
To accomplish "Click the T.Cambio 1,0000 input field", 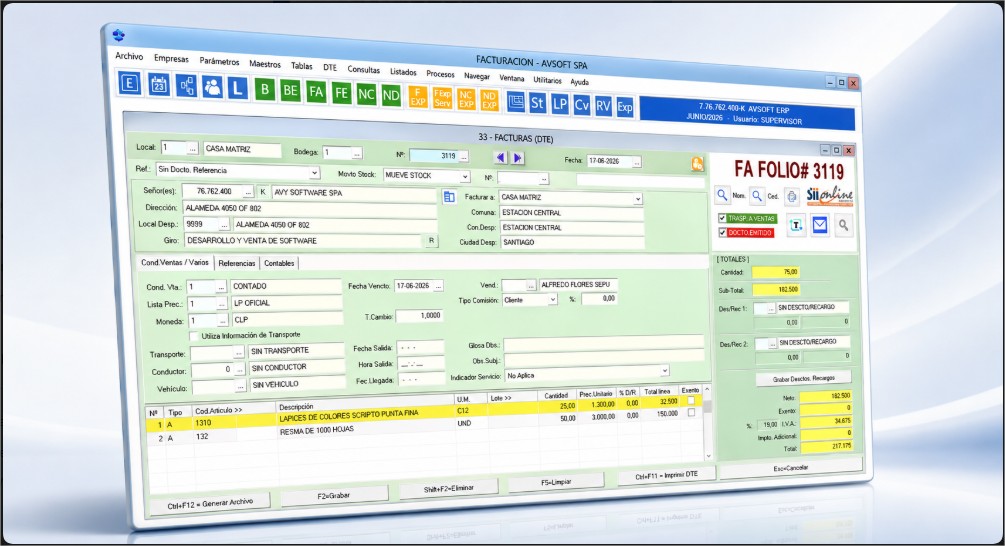I will (419, 316).
